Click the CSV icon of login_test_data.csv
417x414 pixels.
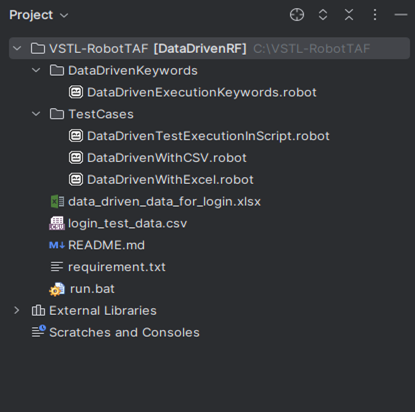[57, 223]
